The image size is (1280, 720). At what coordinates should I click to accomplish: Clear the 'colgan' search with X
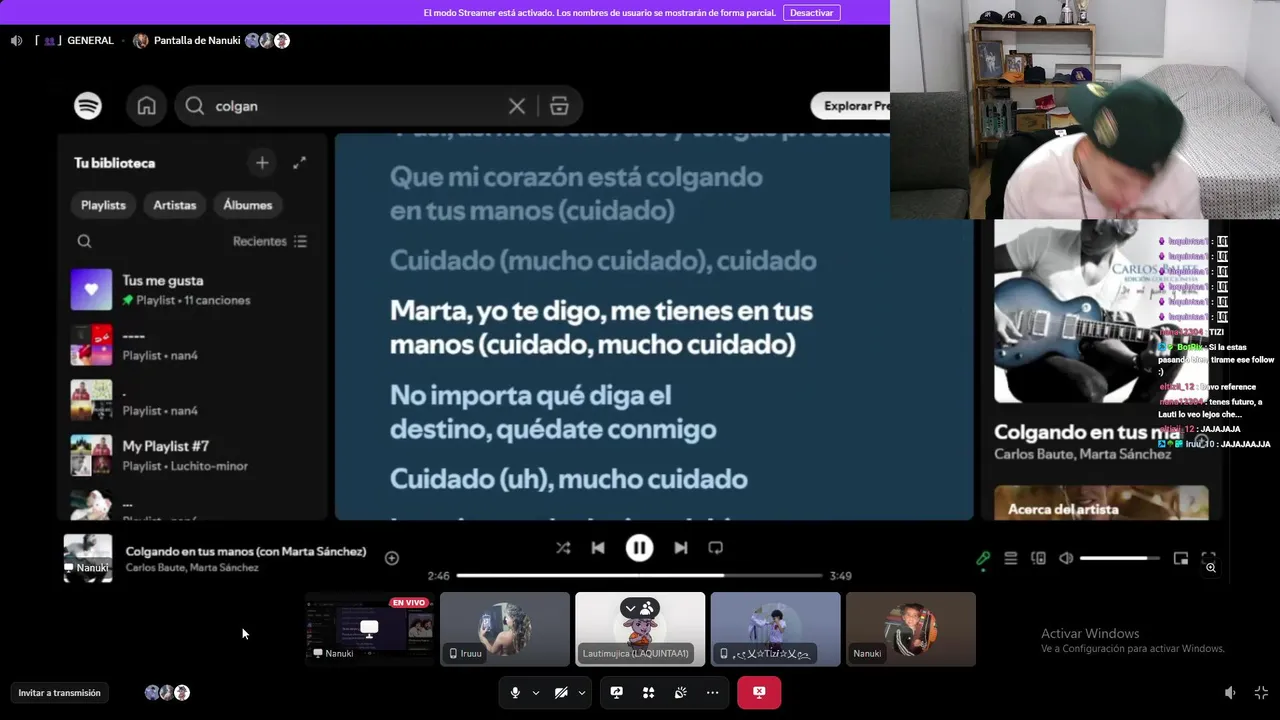click(517, 106)
